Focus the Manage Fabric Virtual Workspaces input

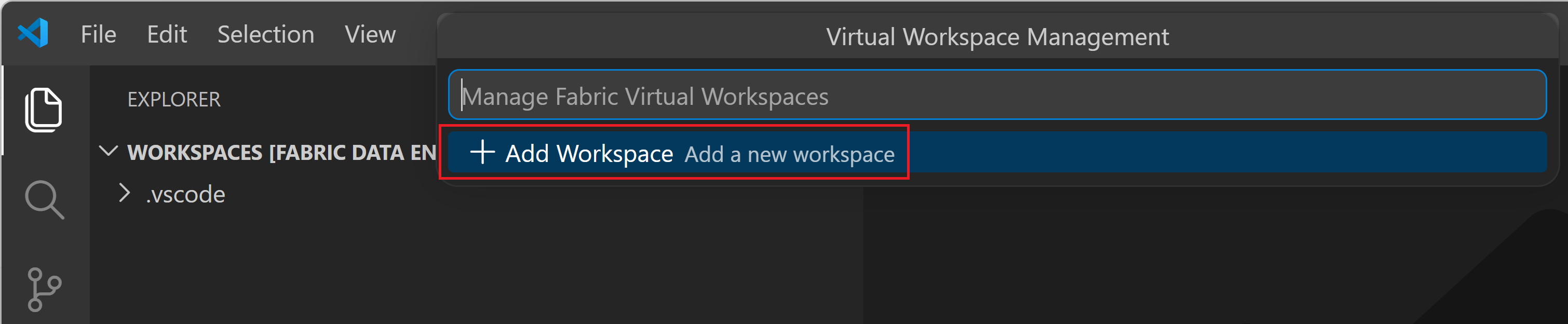997,95
